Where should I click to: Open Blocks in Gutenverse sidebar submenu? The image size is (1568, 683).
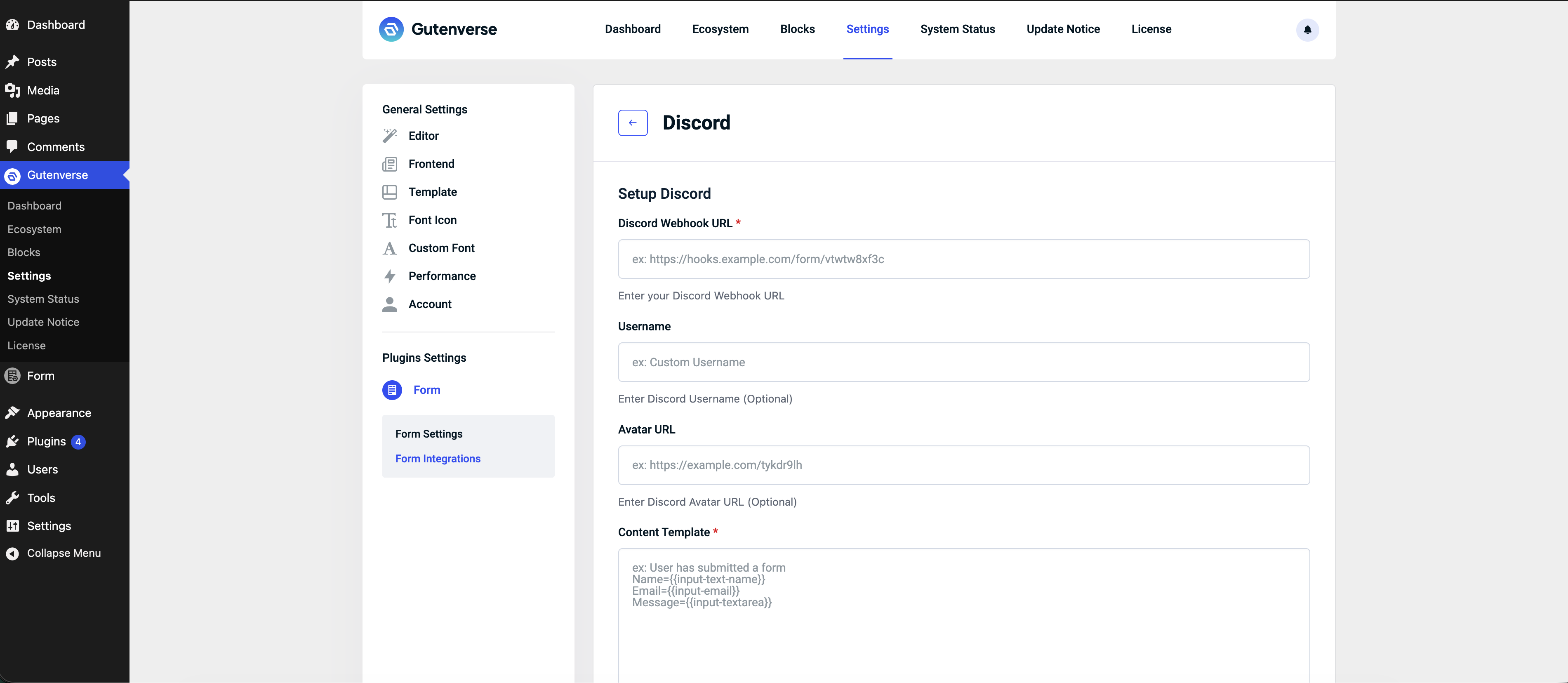click(x=24, y=253)
